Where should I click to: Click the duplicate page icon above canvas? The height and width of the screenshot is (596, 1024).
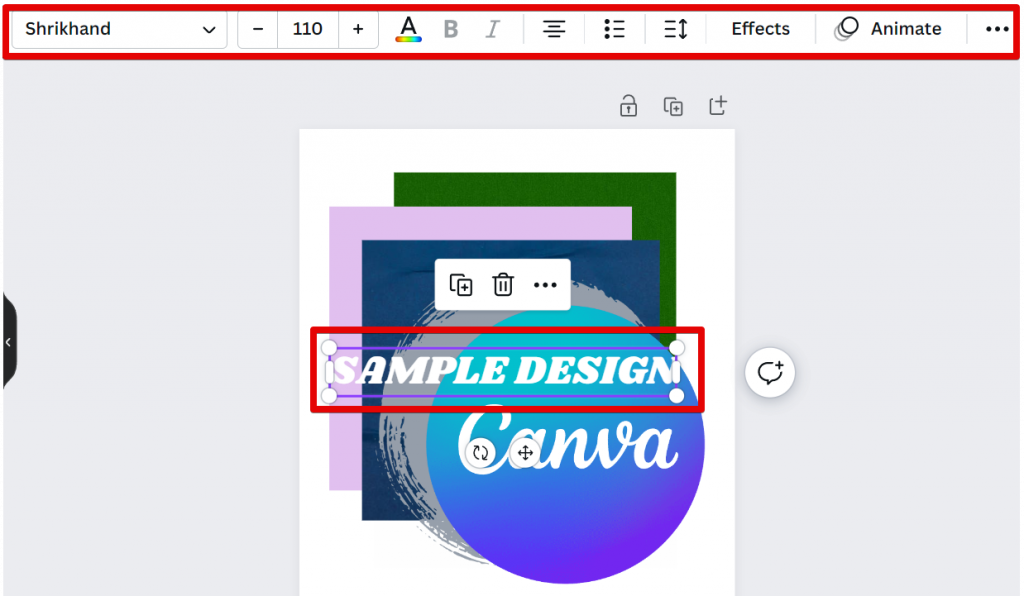(x=673, y=105)
